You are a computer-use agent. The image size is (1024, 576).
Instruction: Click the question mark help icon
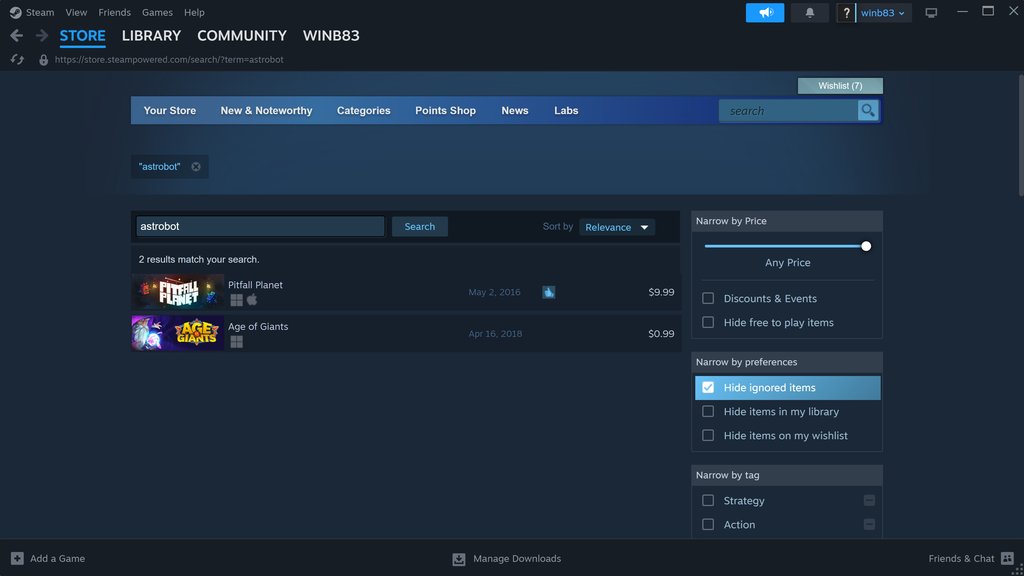[846, 12]
